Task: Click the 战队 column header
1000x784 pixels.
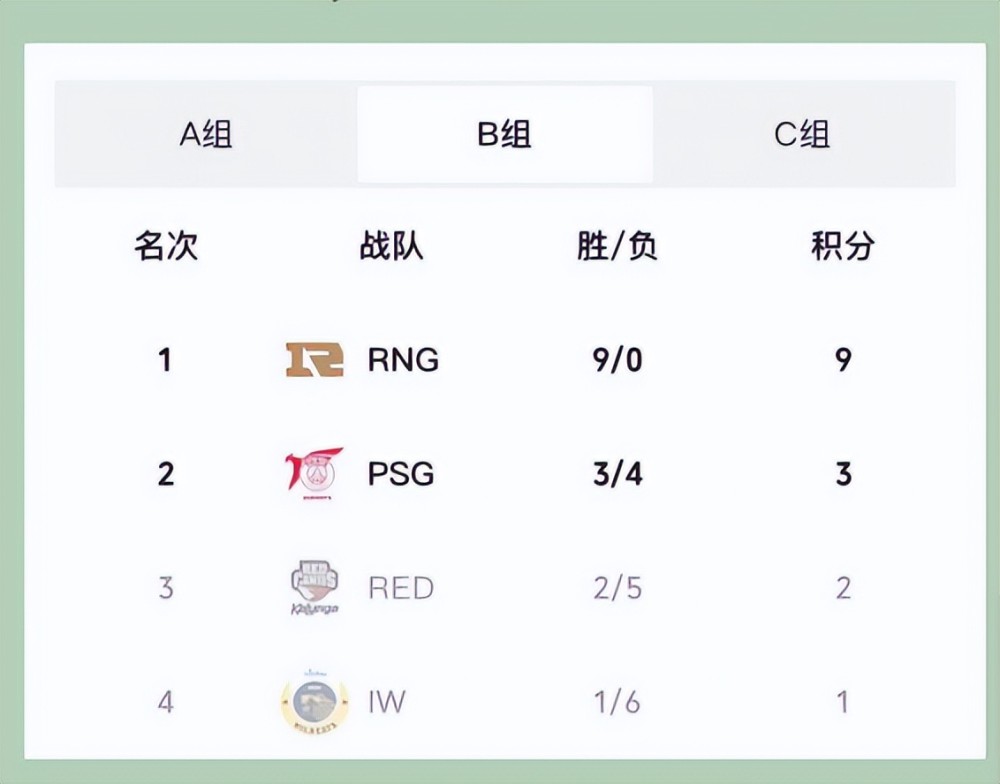Action: 391,246
